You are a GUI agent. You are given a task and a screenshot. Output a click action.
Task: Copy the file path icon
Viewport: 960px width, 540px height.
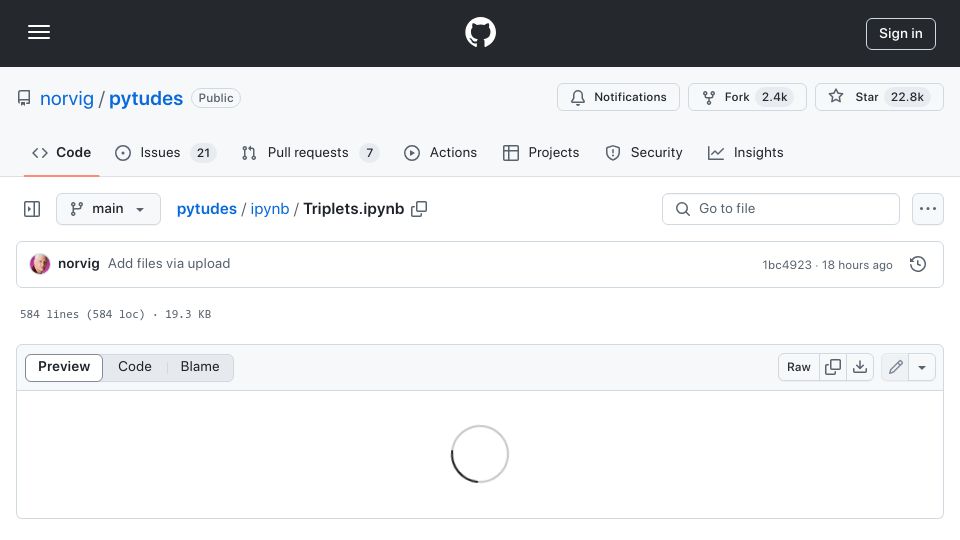pos(419,209)
